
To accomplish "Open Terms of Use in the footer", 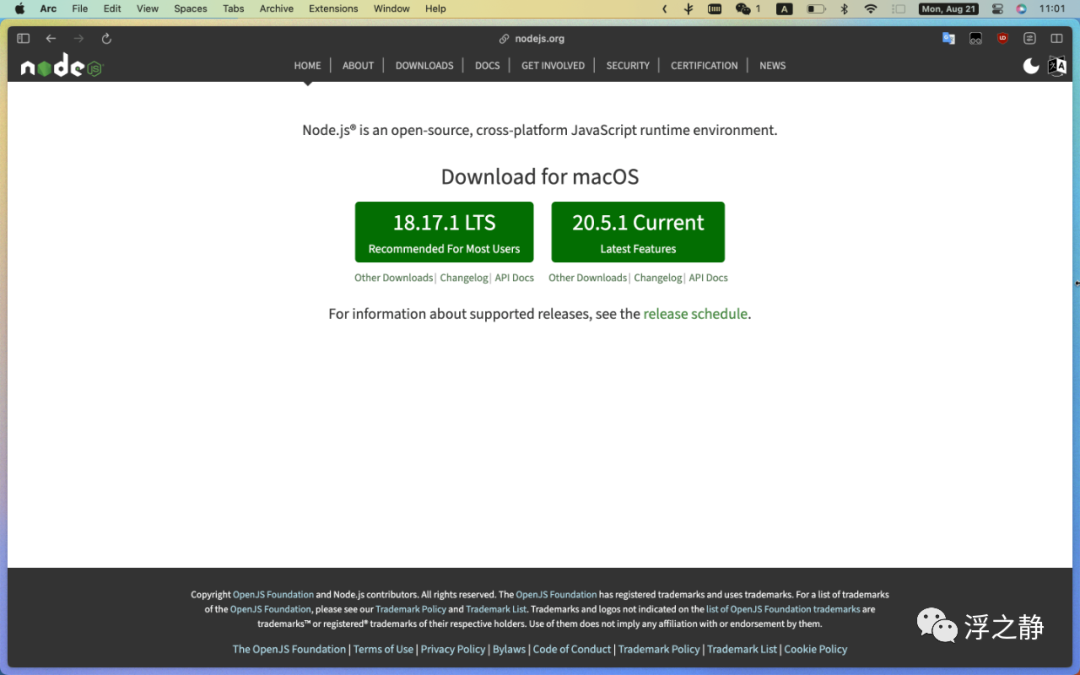I will pos(383,650).
